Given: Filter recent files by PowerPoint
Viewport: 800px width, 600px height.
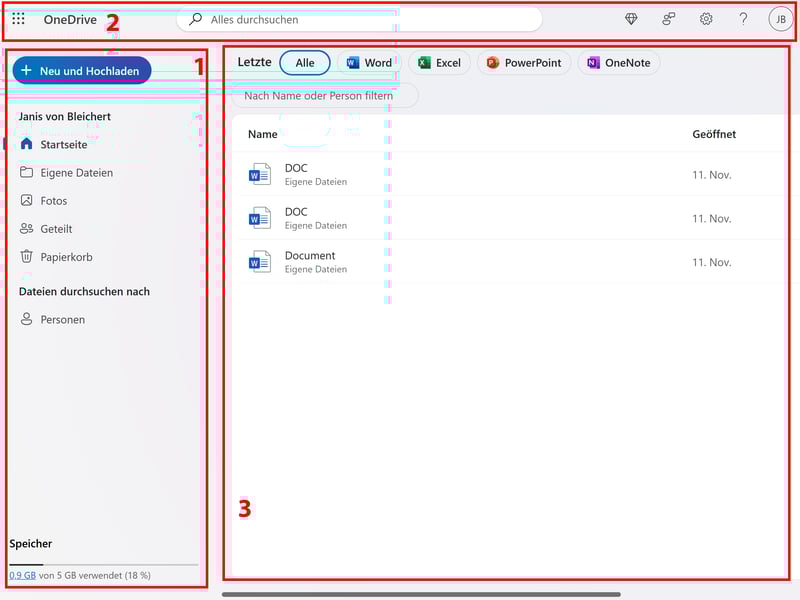Looking at the screenshot, I should 524,63.
